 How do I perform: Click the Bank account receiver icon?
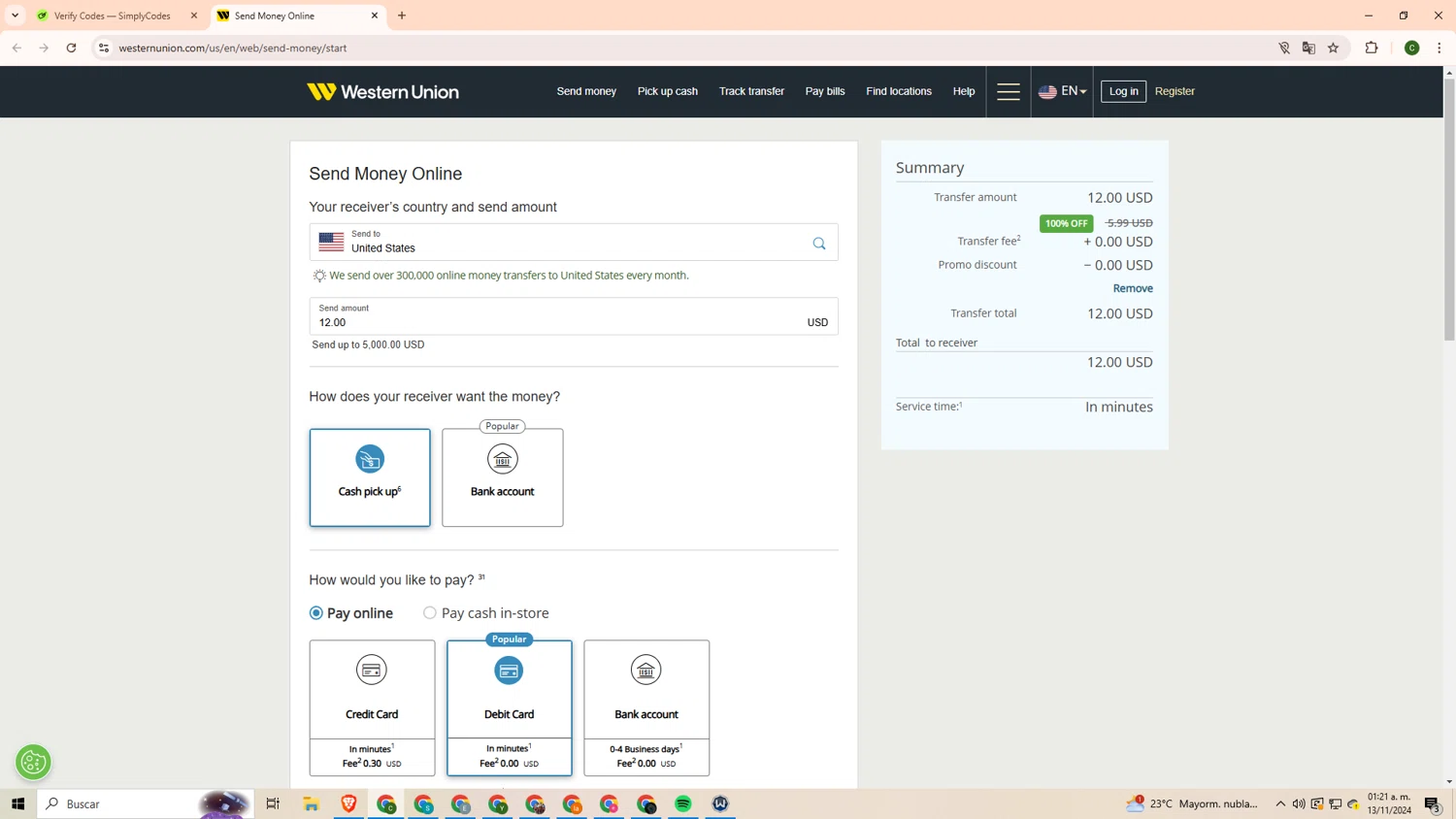502,459
